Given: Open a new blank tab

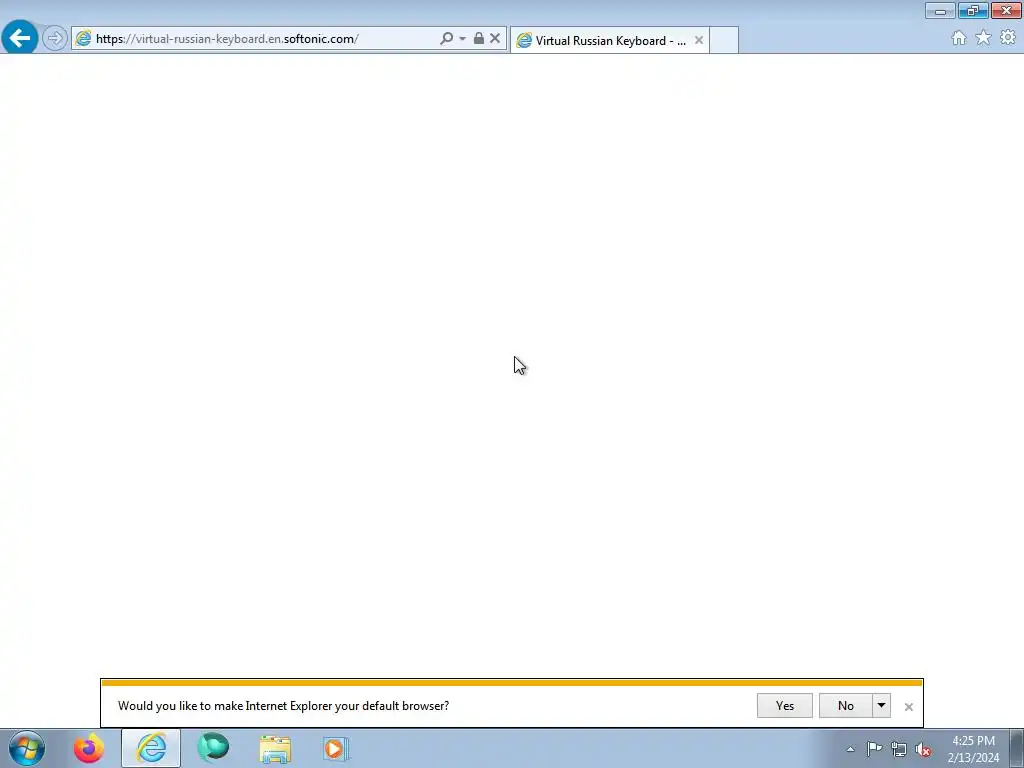Looking at the screenshot, I should [x=724, y=40].
